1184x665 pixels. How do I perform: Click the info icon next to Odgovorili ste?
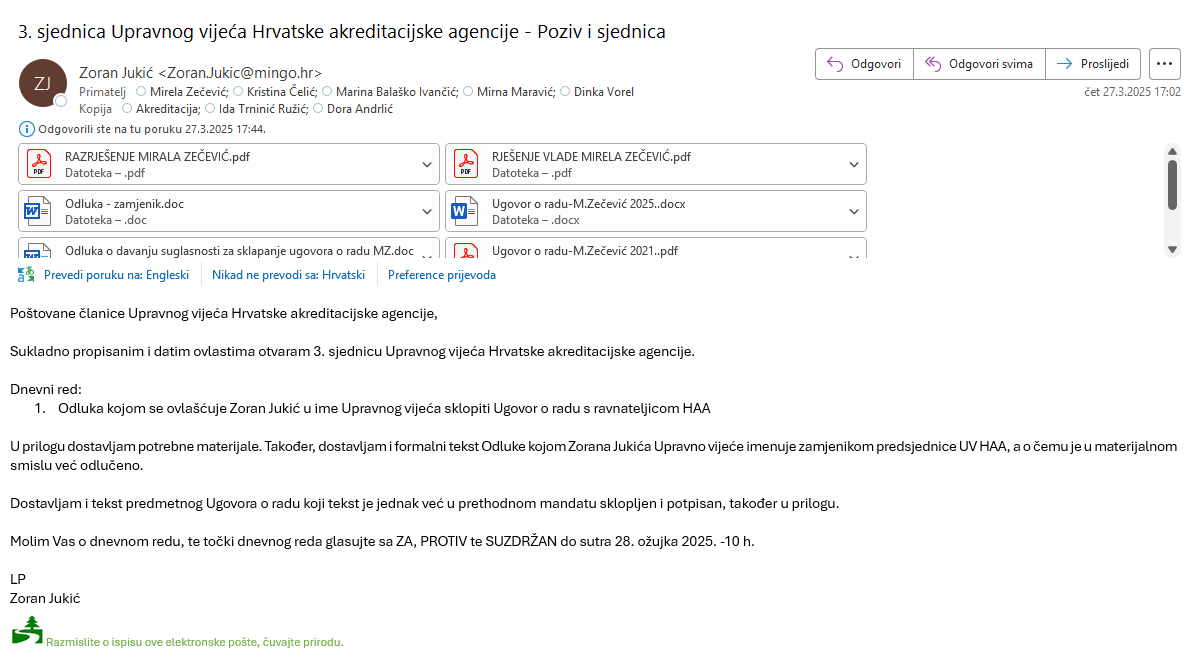[x=27, y=129]
